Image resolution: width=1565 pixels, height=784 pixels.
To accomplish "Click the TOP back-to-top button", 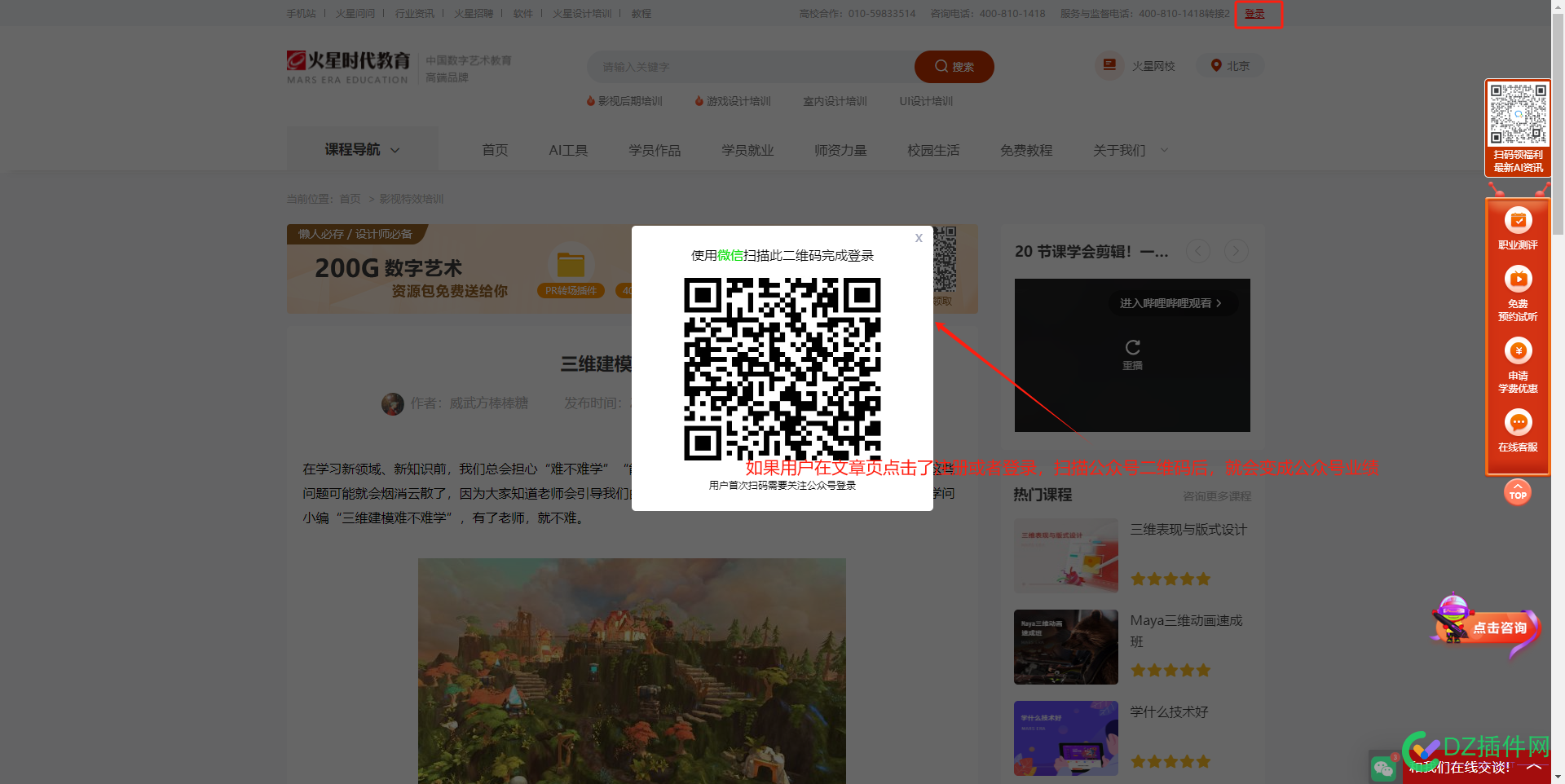I will (1518, 492).
